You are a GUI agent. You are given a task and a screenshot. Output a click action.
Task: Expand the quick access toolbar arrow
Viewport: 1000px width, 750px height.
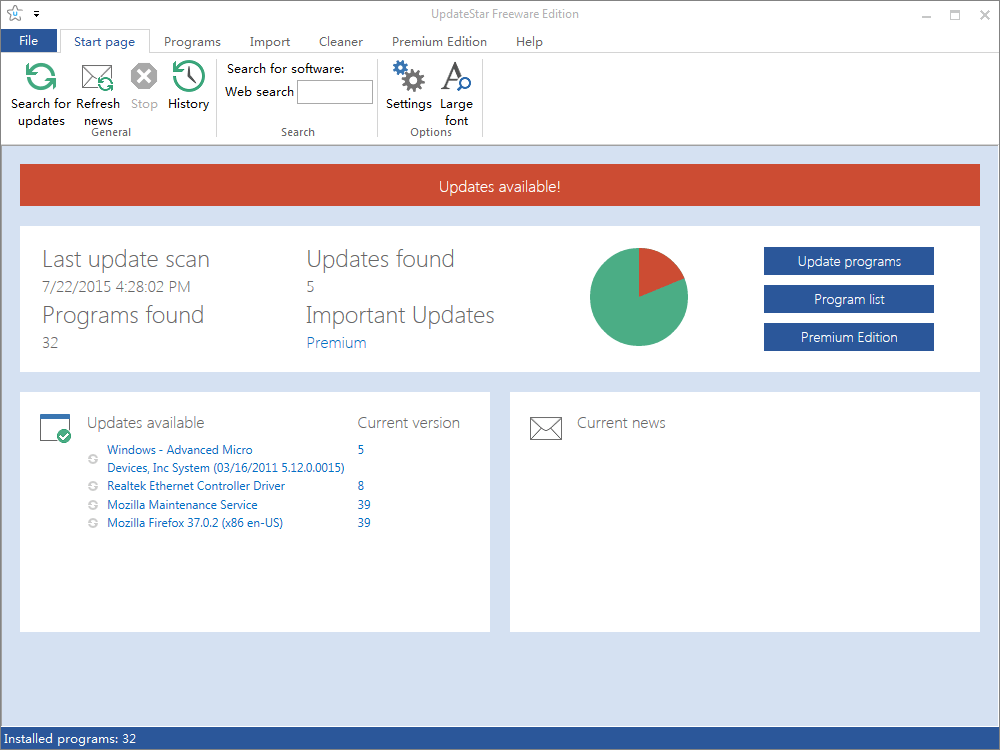tap(36, 14)
